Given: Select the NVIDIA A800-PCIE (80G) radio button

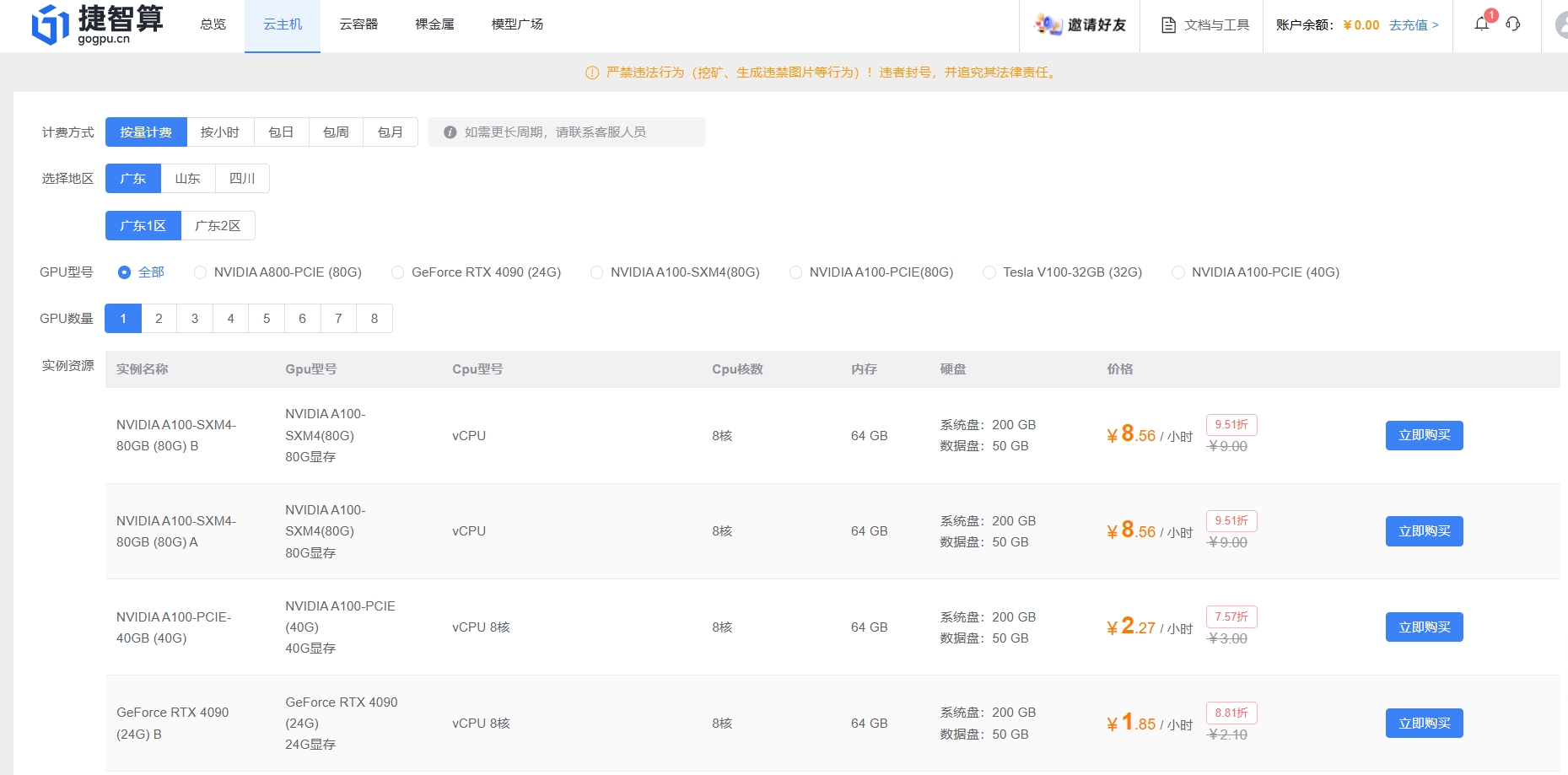Looking at the screenshot, I should click(x=200, y=272).
